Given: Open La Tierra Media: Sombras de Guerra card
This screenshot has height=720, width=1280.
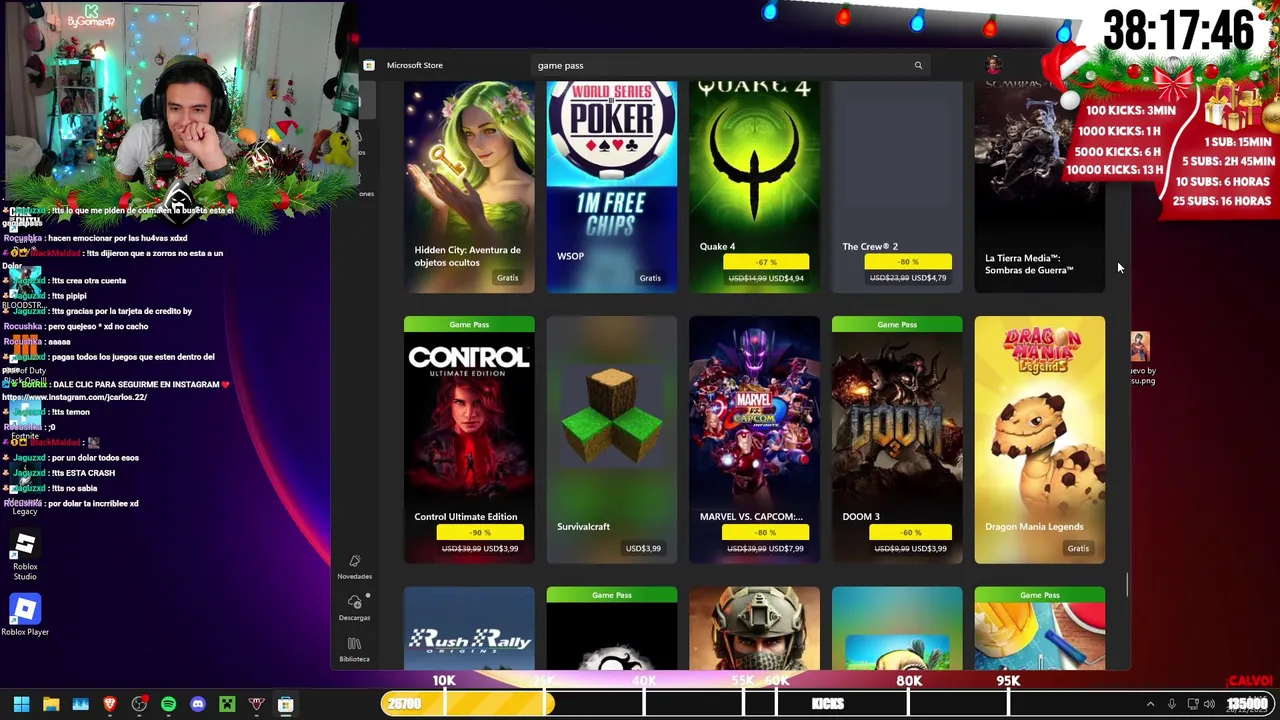Looking at the screenshot, I should coord(1040,187).
